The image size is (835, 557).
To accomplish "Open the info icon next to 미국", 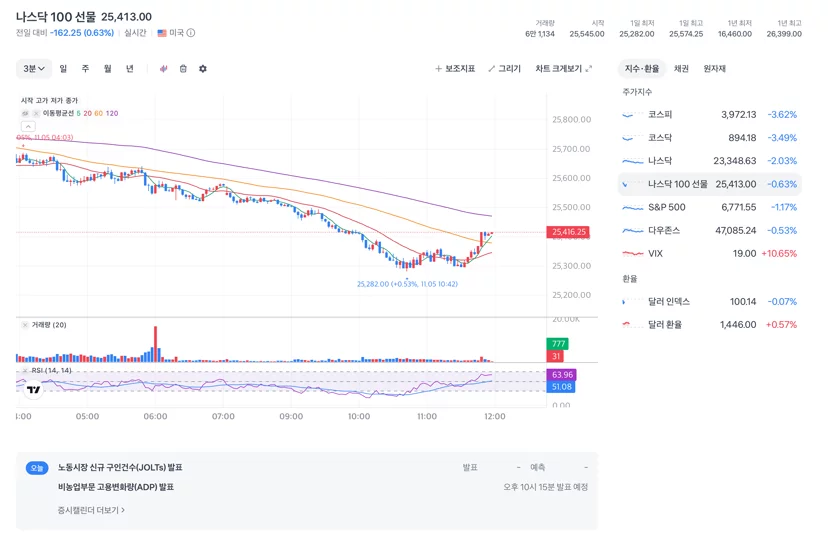I will pos(191,33).
